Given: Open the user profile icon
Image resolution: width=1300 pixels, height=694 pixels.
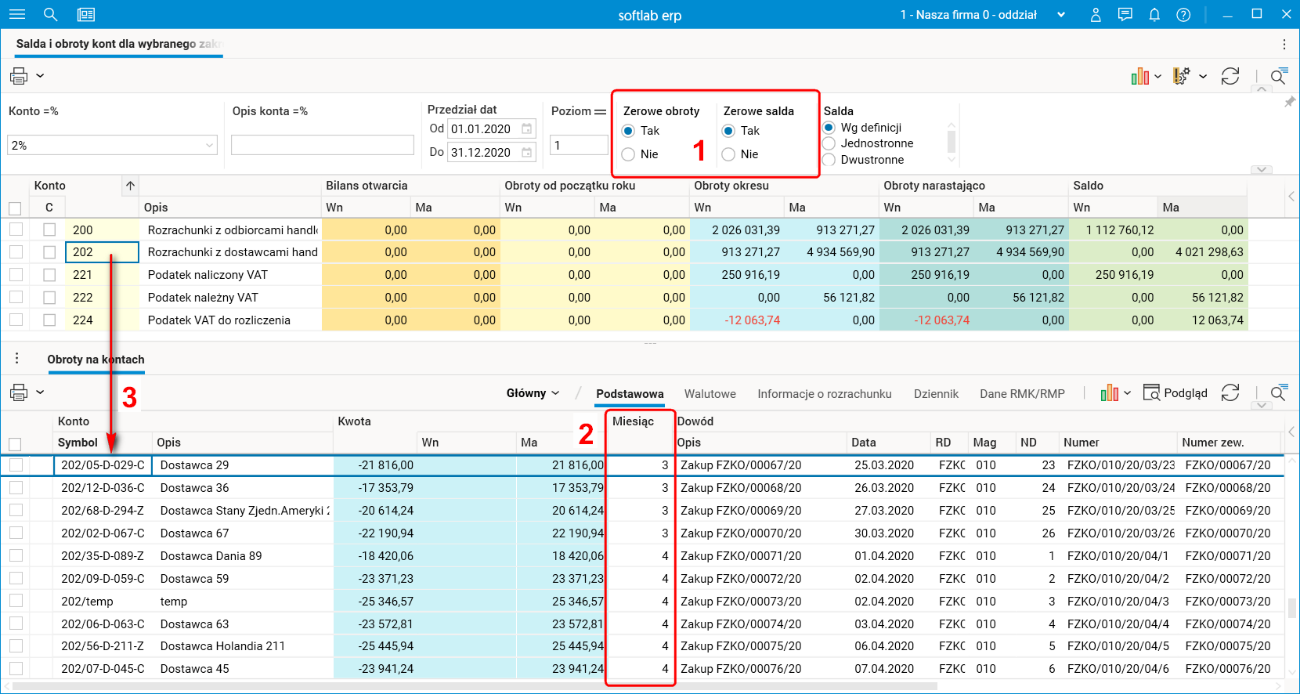Looking at the screenshot, I should (1096, 15).
